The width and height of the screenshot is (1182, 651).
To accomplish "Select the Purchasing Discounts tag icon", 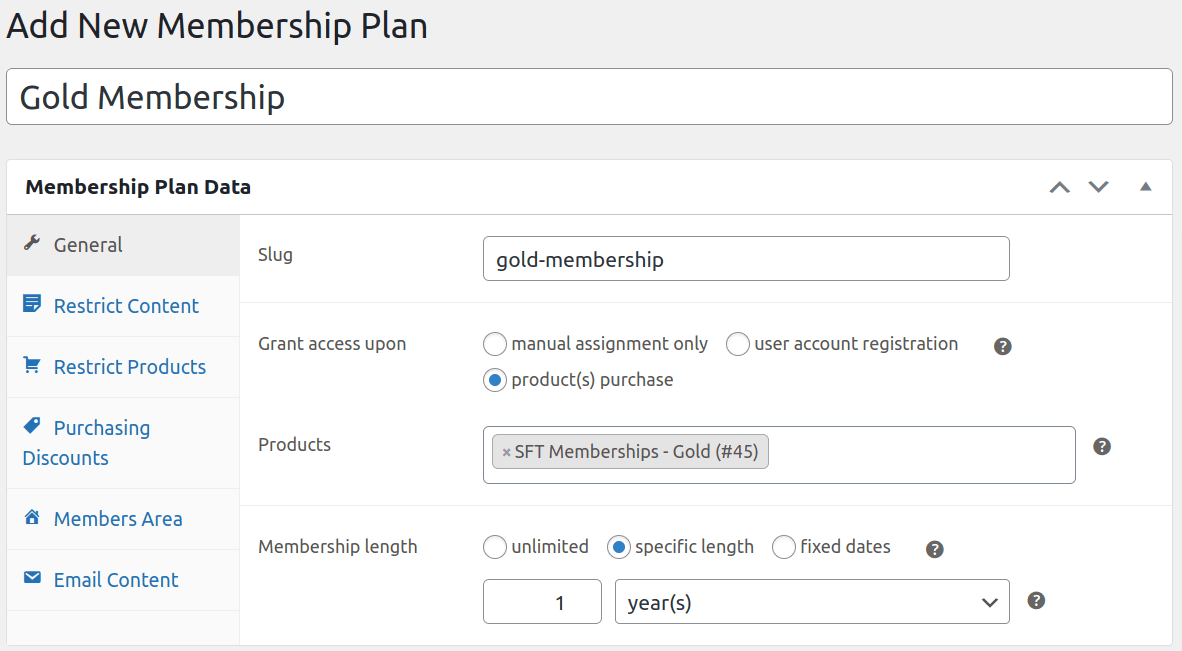I will (x=32, y=427).
